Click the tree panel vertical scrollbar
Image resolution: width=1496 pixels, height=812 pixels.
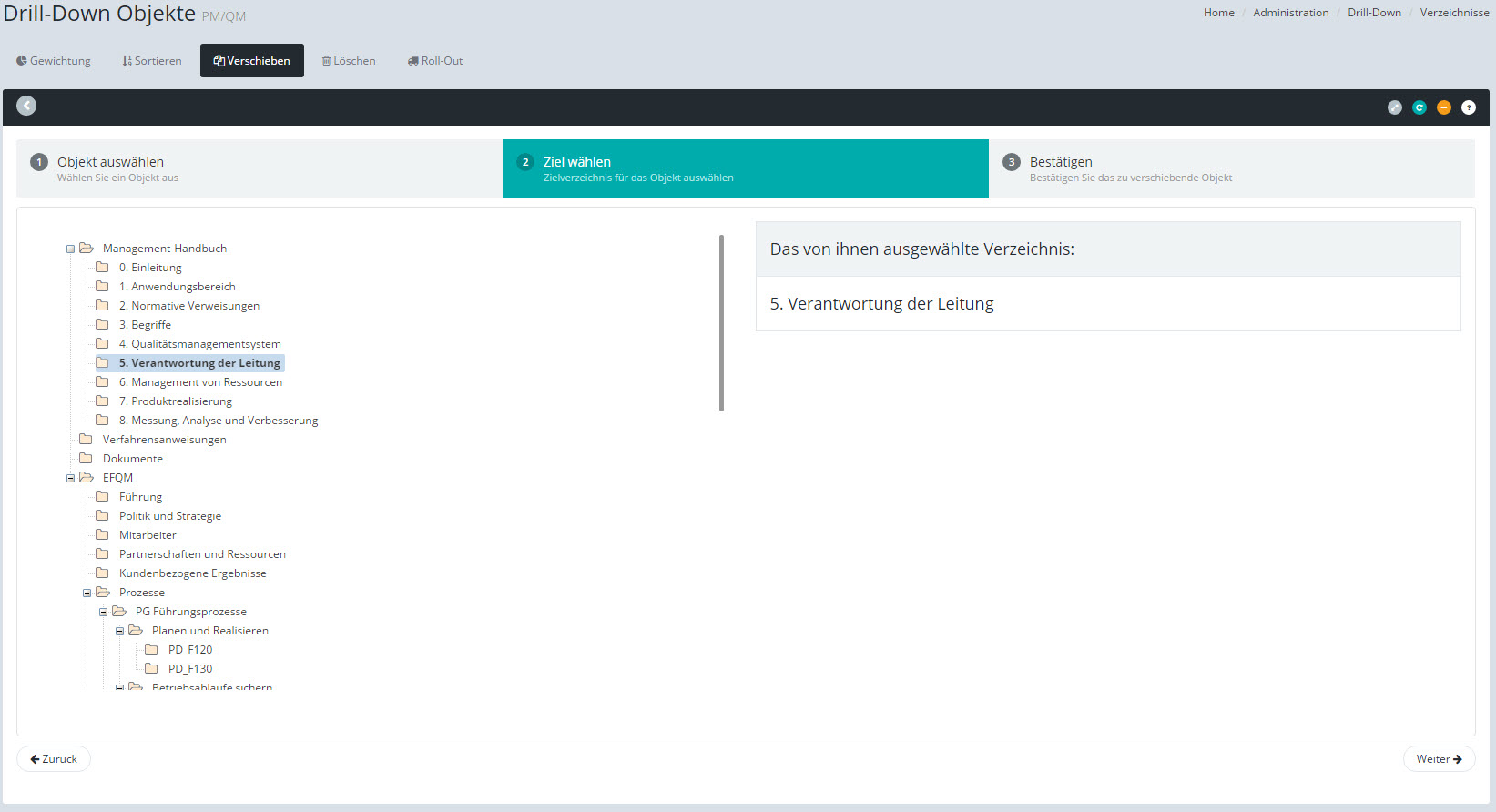pos(721,323)
